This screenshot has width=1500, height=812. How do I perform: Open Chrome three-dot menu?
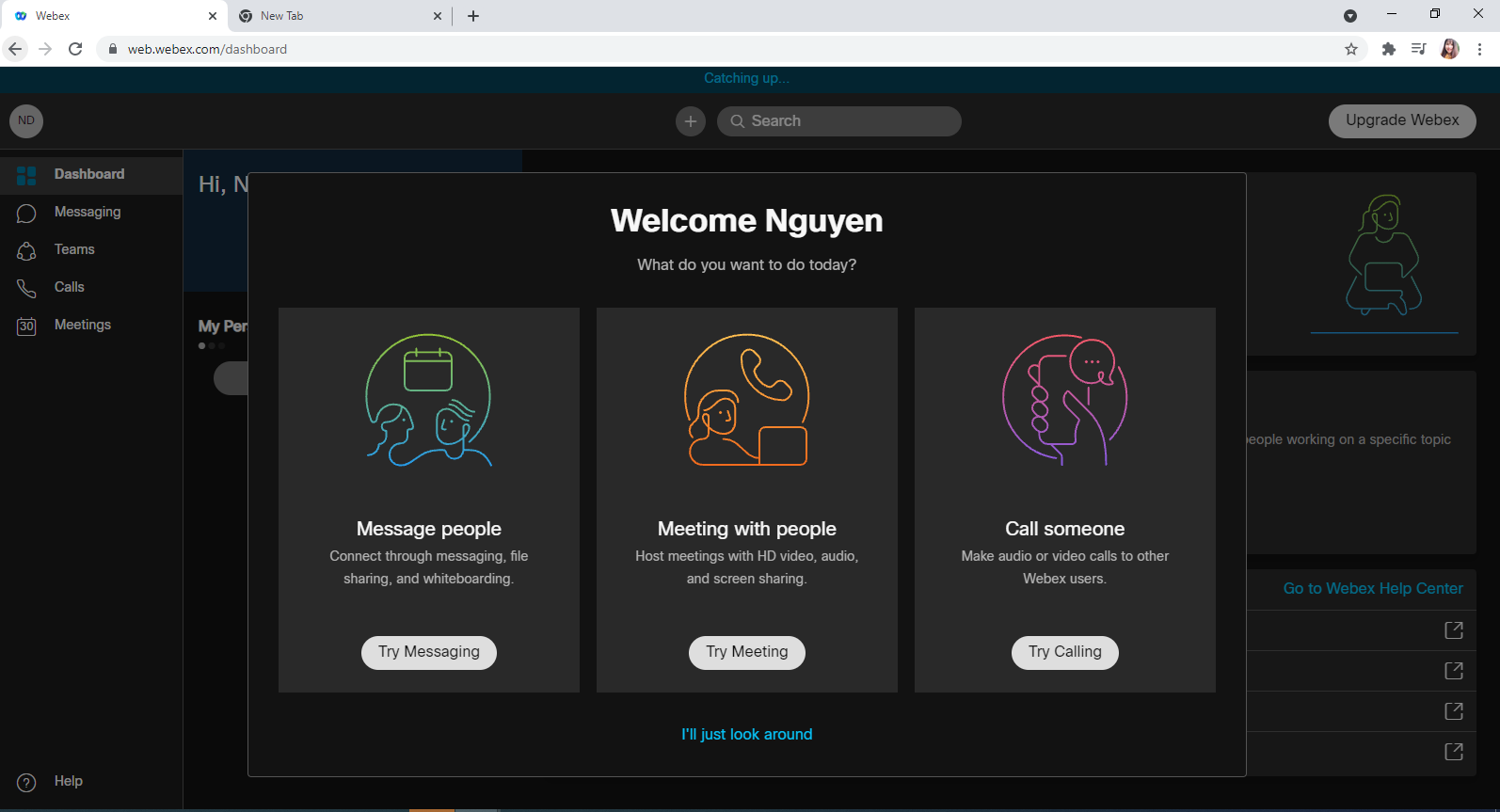click(x=1480, y=49)
